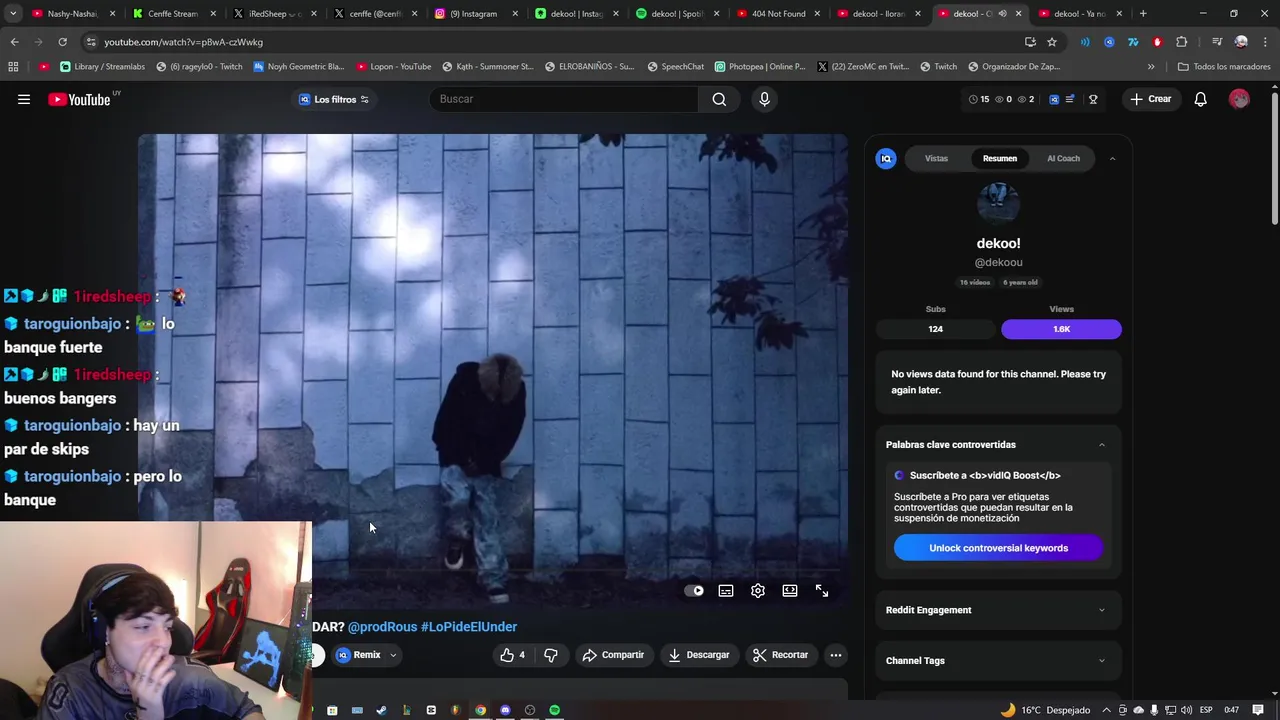Select the Resumen tab
The width and height of the screenshot is (1280, 720).
(x=999, y=159)
